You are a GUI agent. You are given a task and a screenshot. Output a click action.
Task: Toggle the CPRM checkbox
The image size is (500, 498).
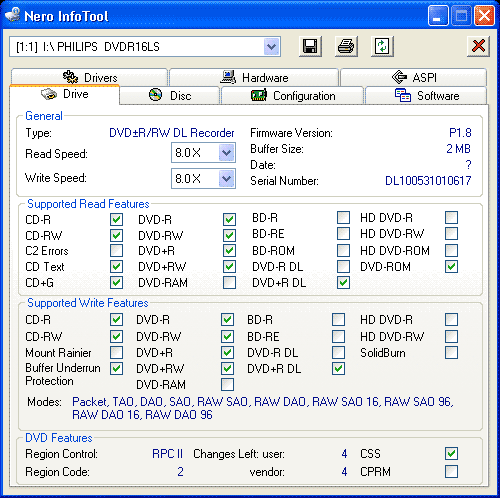click(x=451, y=471)
